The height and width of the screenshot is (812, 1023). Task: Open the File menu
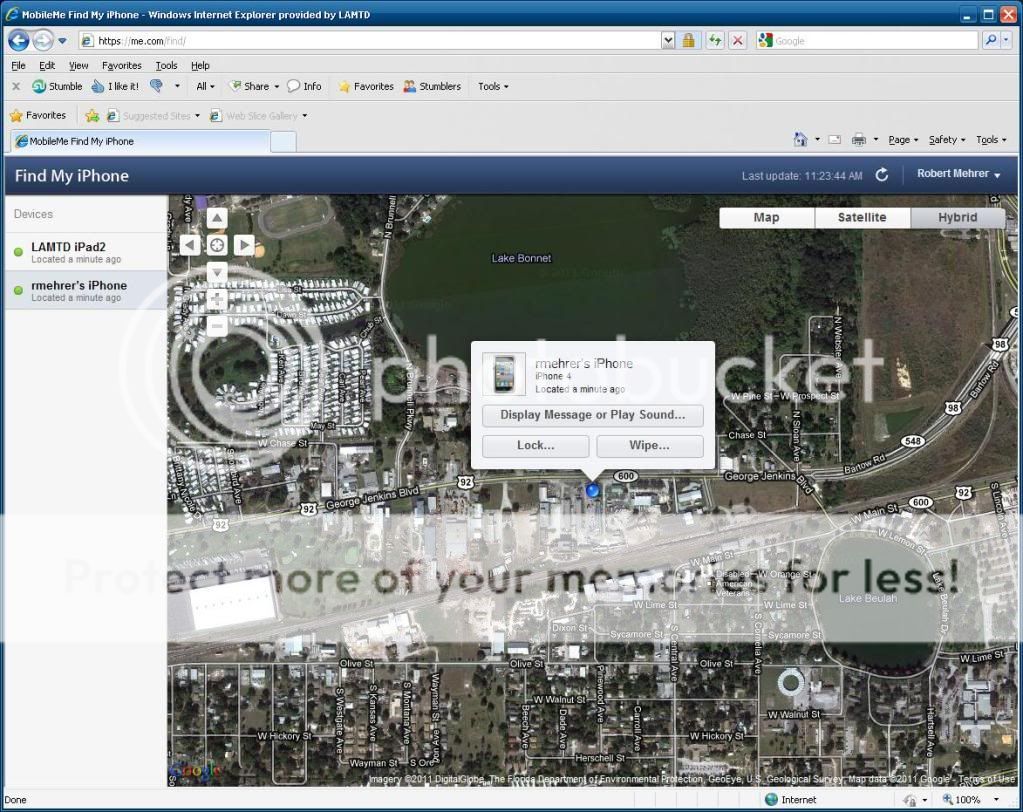(x=18, y=65)
